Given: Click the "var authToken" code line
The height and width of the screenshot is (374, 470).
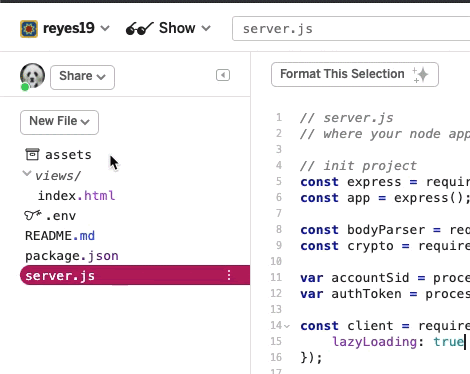Looking at the screenshot, I should tap(385, 294).
